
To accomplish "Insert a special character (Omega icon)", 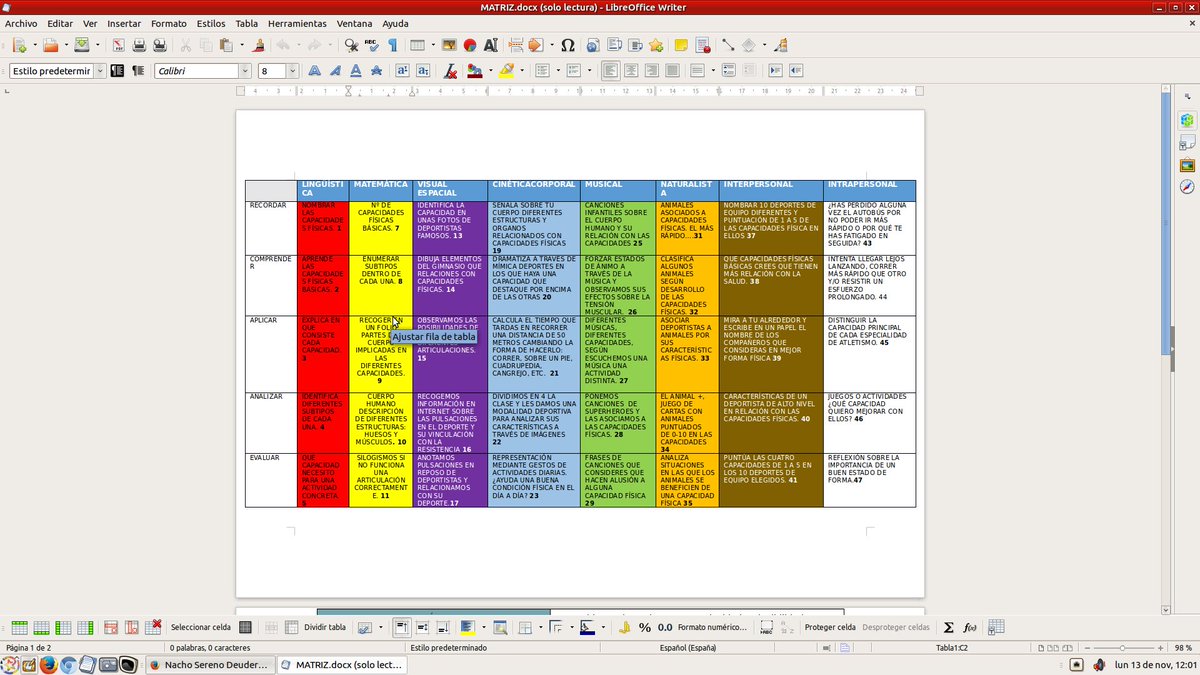I will tap(567, 45).
